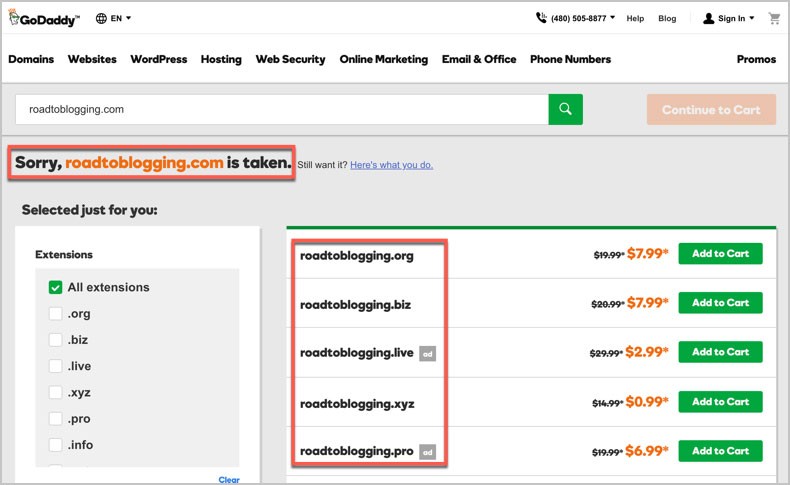The width and height of the screenshot is (790, 485).
Task: Focus the domain search input field
Action: point(282,109)
